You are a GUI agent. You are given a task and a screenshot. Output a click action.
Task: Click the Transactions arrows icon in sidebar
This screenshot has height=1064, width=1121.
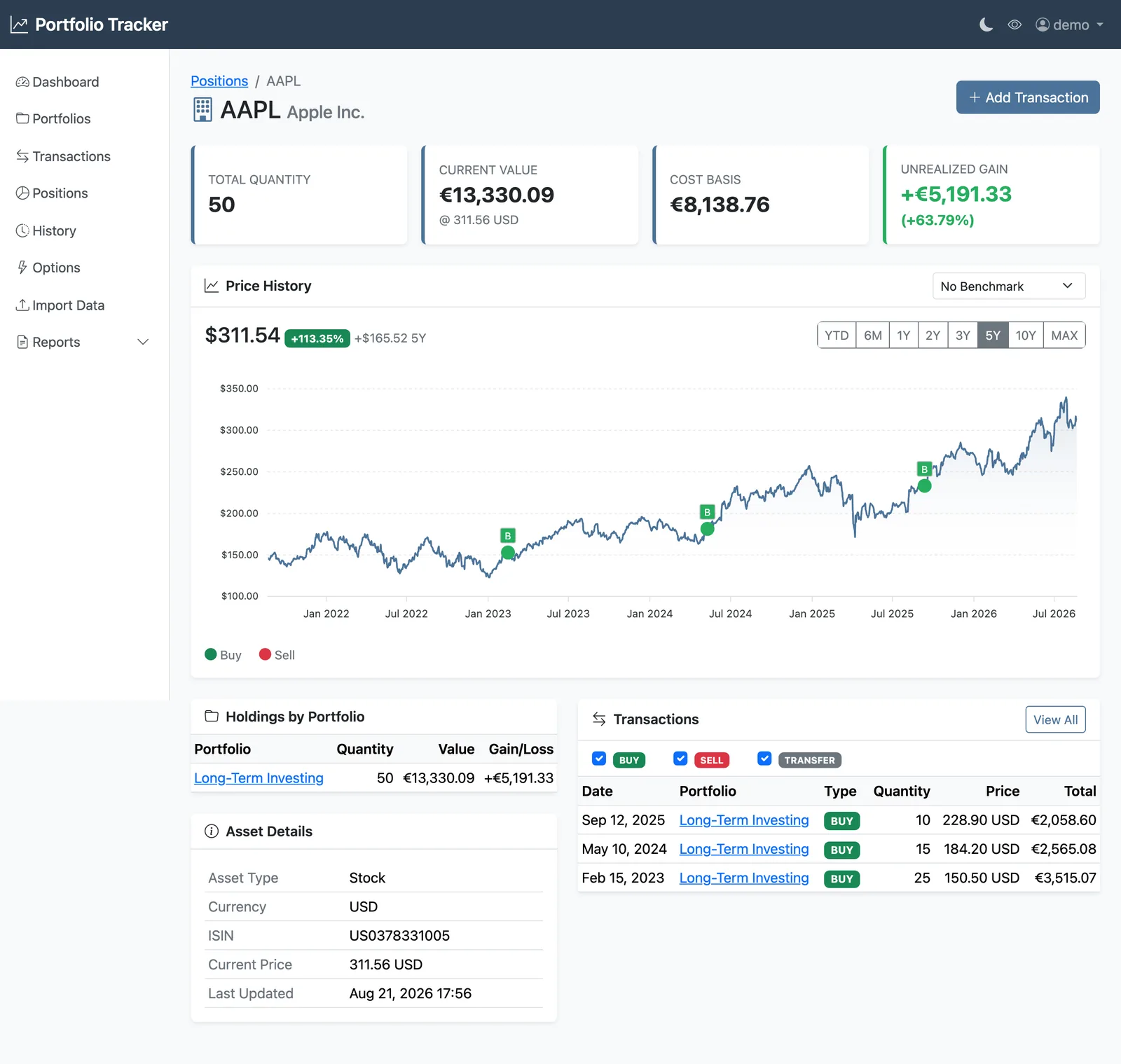tap(22, 156)
